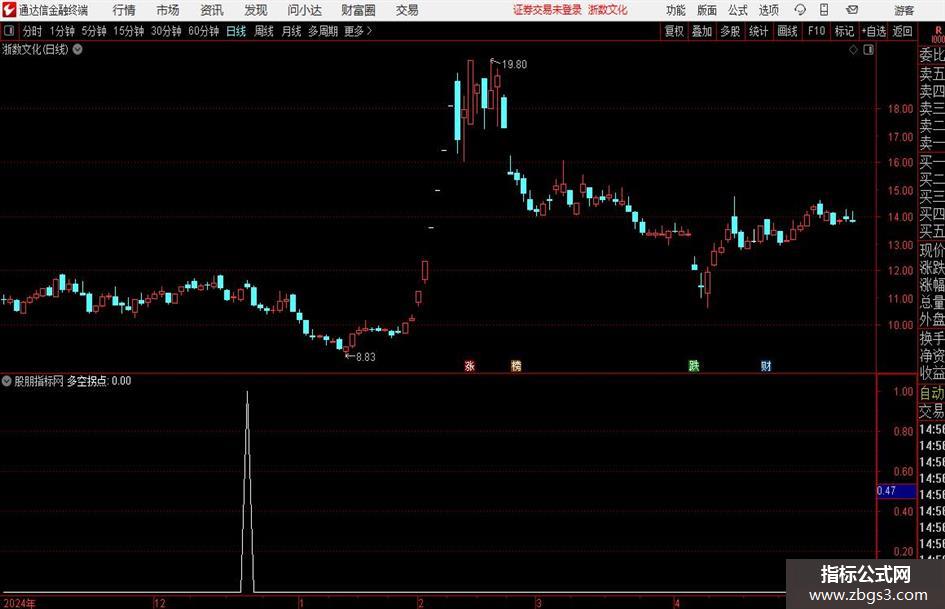Click the 通达信 red logo icon
The image size is (945, 609).
[9, 10]
